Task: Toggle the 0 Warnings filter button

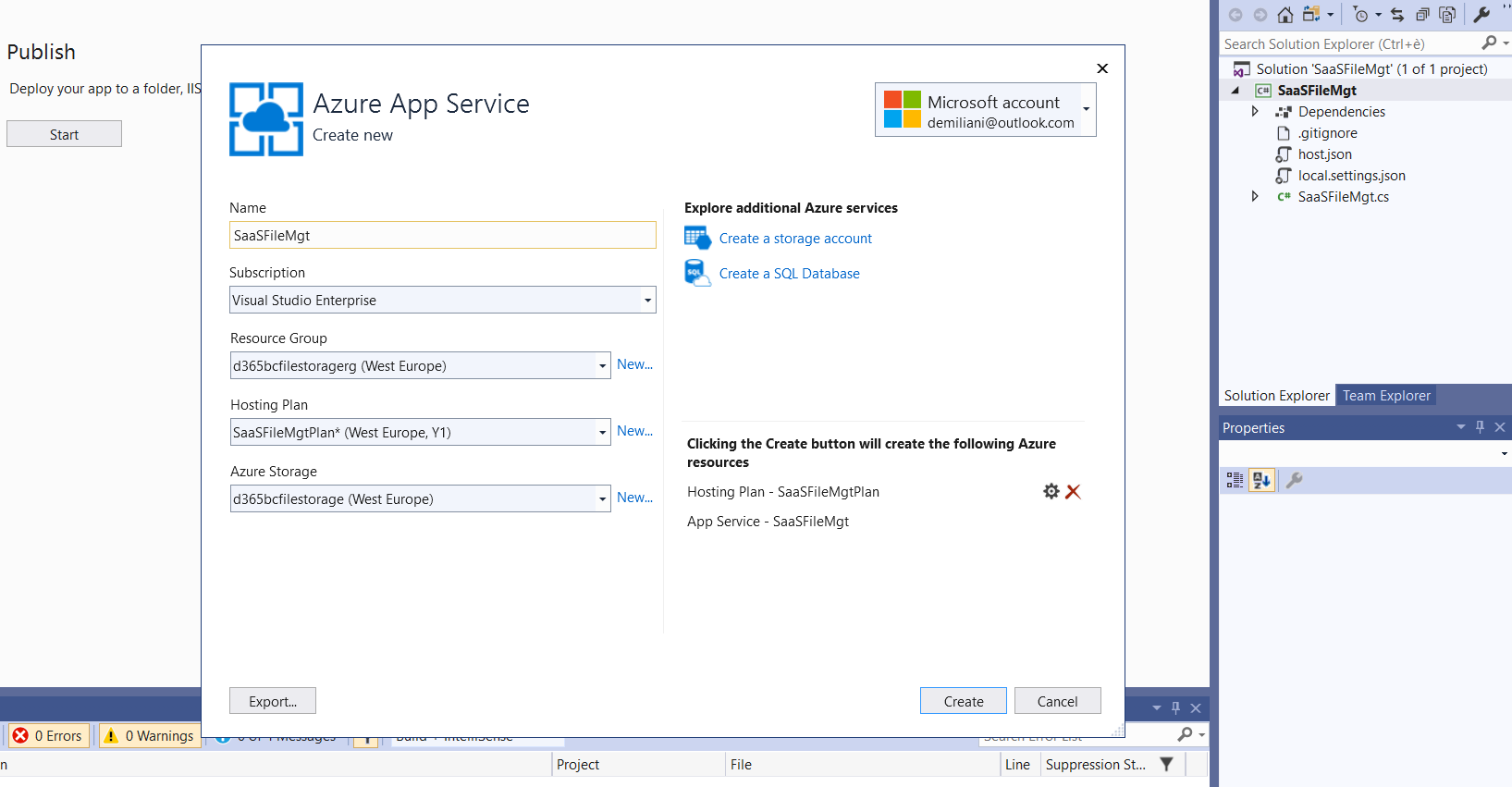Action: [x=150, y=735]
